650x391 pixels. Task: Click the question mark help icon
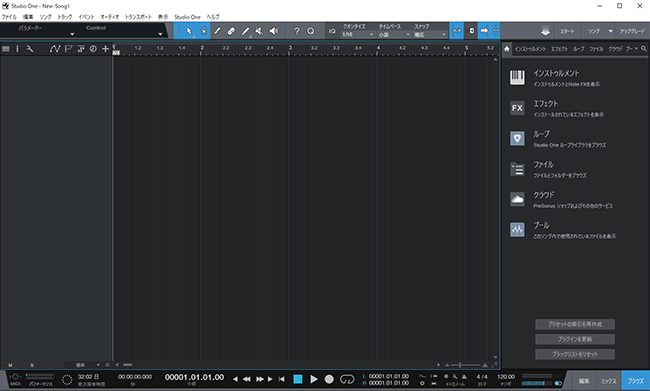point(297,31)
